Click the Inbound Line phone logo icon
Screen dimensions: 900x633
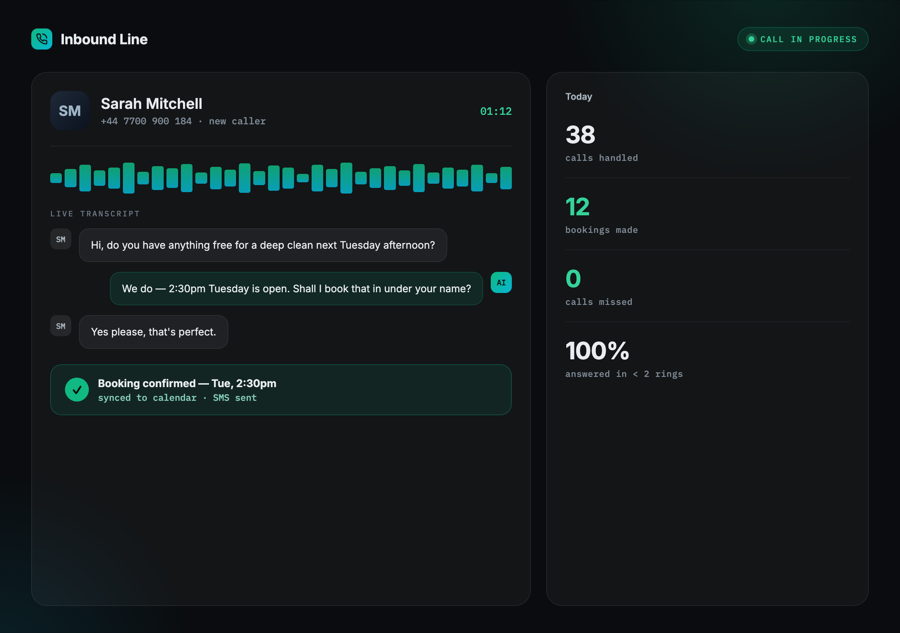click(41, 39)
